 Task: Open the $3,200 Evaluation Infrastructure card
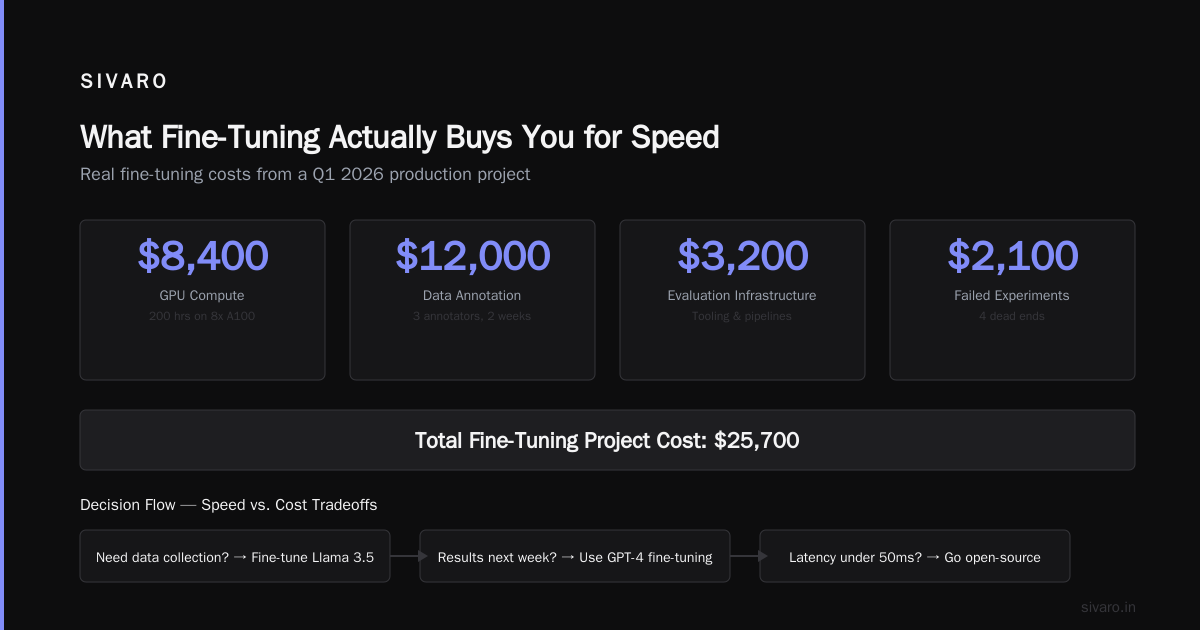click(742, 300)
